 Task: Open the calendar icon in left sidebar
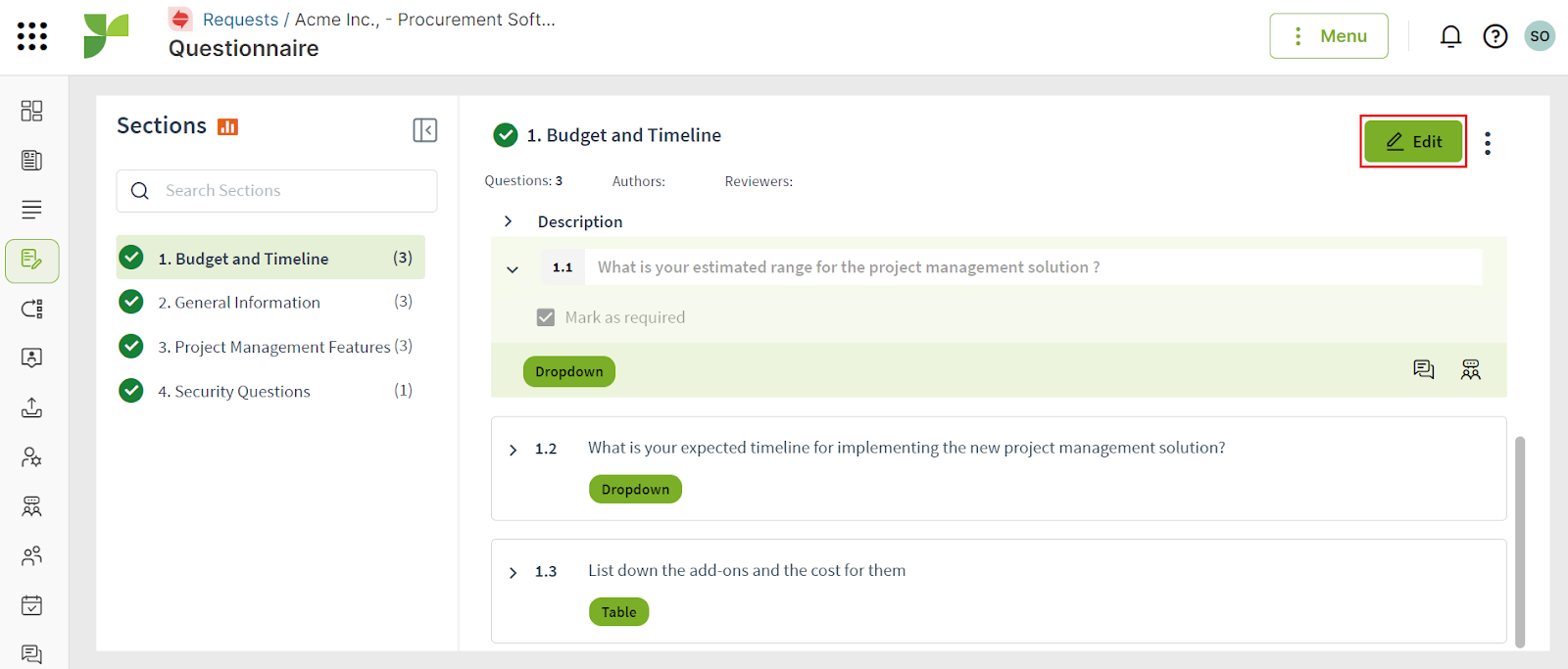pyautogui.click(x=32, y=605)
